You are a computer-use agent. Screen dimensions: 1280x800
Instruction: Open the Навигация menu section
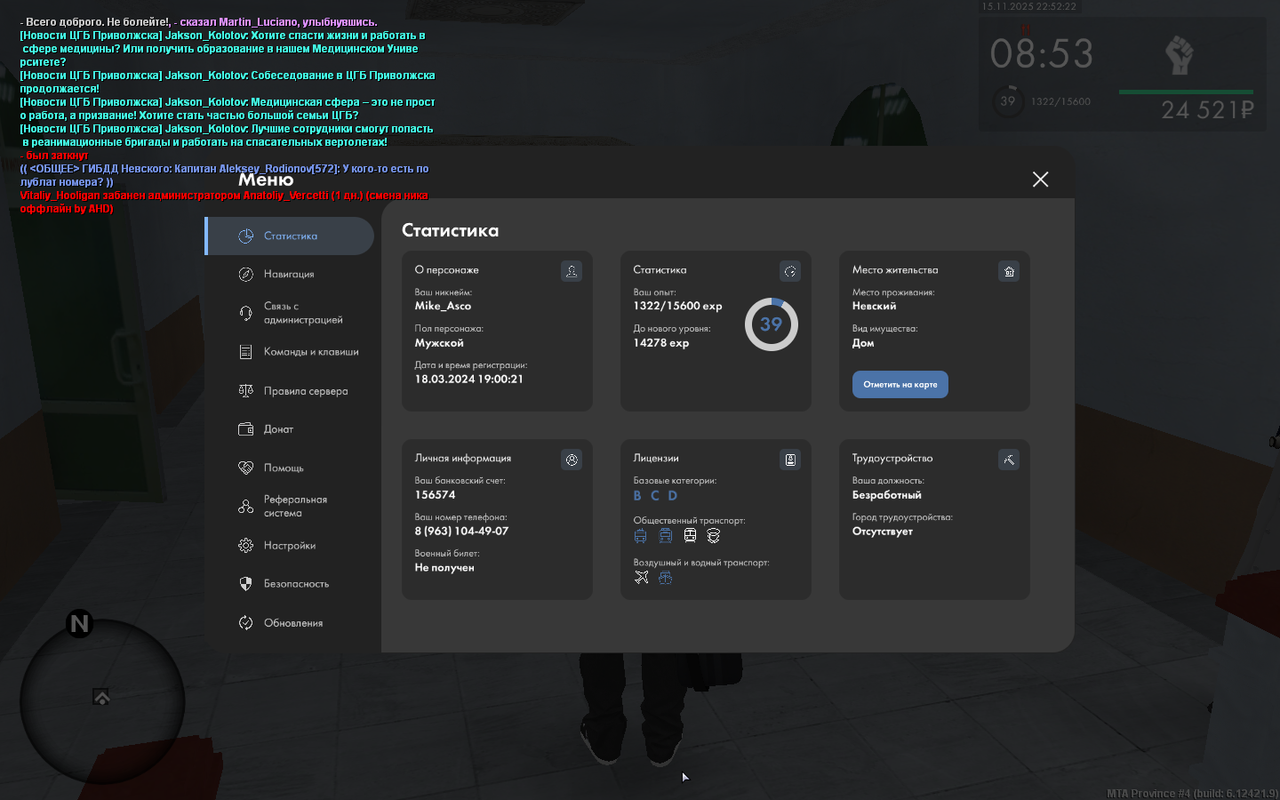click(289, 274)
